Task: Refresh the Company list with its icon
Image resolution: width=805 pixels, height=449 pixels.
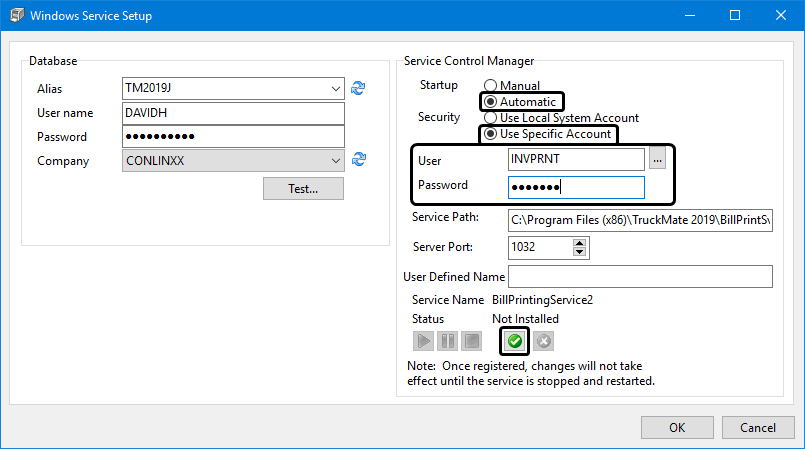Action: [x=359, y=159]
